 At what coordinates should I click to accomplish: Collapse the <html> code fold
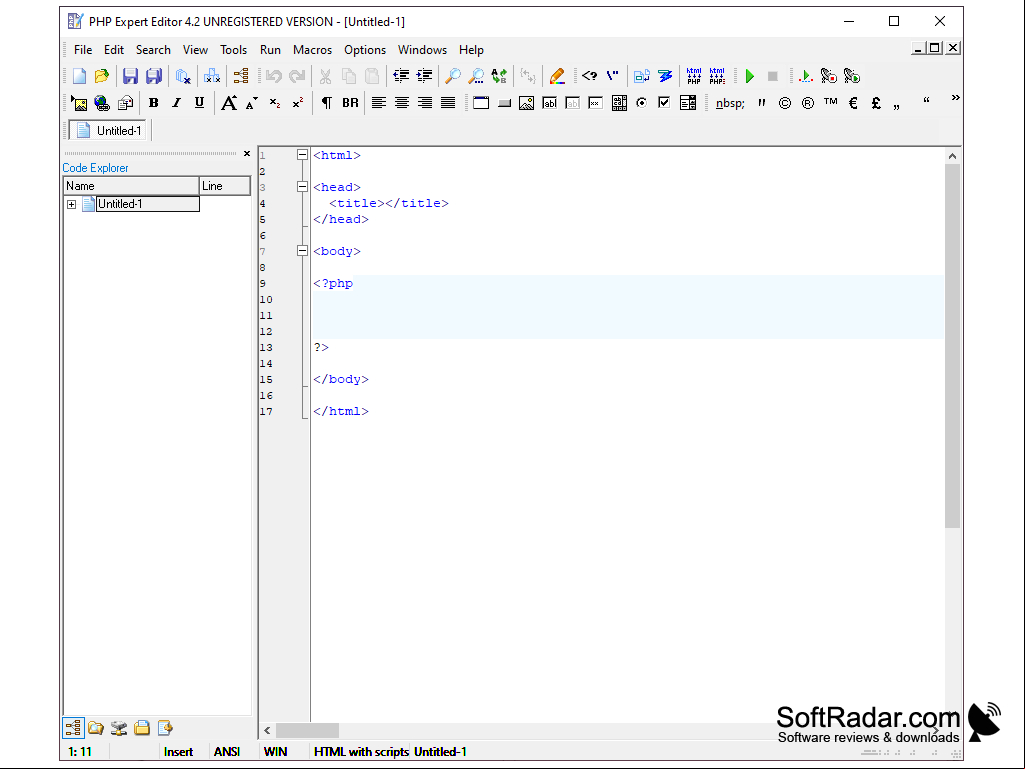pyautogui.click(x=302, y=155)
